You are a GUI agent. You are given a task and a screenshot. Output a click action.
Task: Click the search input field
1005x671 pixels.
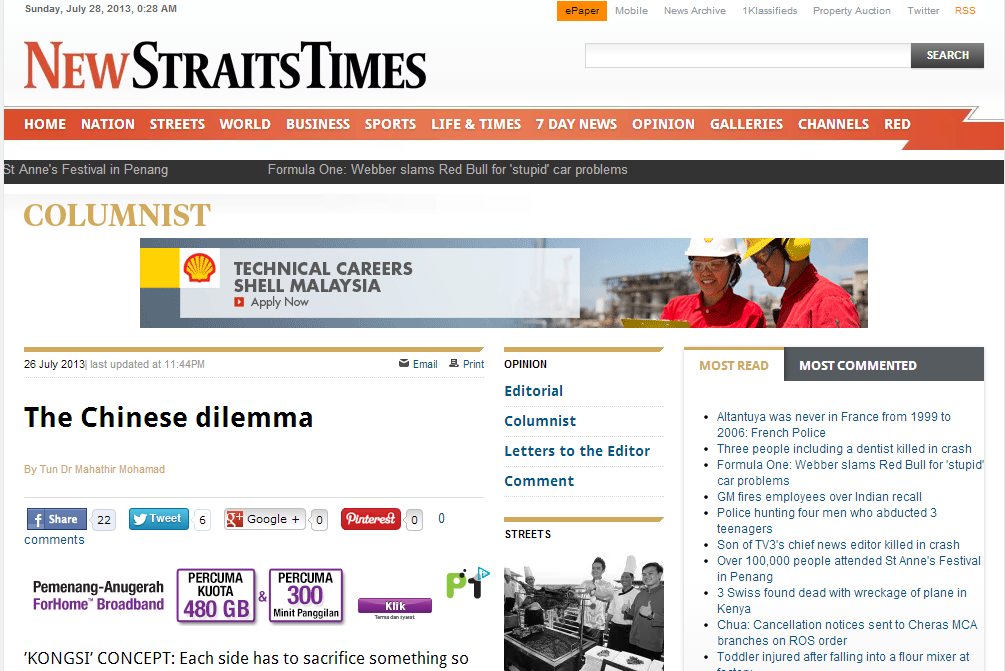point(748,56)
